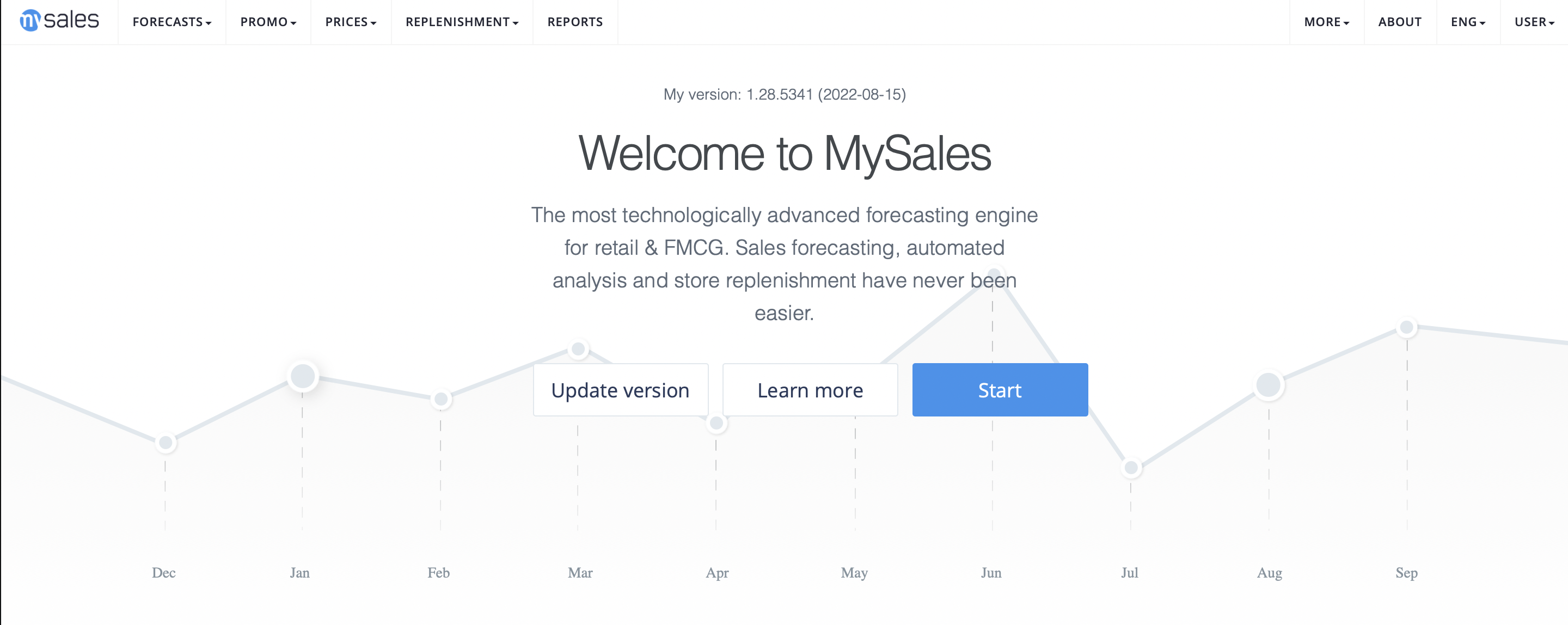Click the Learn more button
The image size is (1568, 625).
coord(810,389)
